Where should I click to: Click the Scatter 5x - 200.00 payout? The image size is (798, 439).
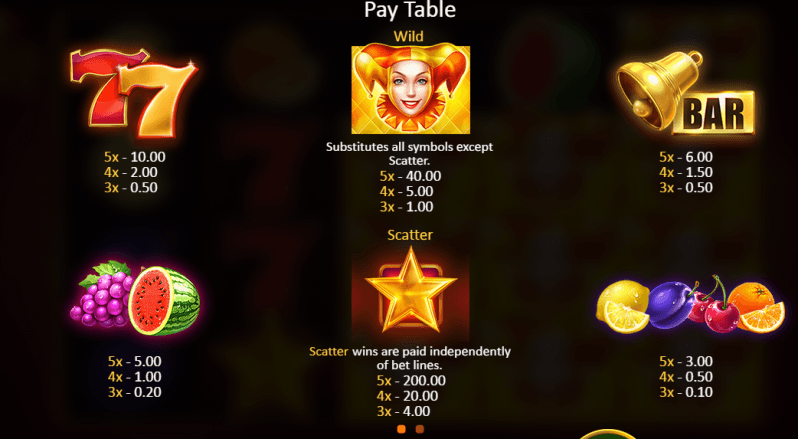point(411,381)
